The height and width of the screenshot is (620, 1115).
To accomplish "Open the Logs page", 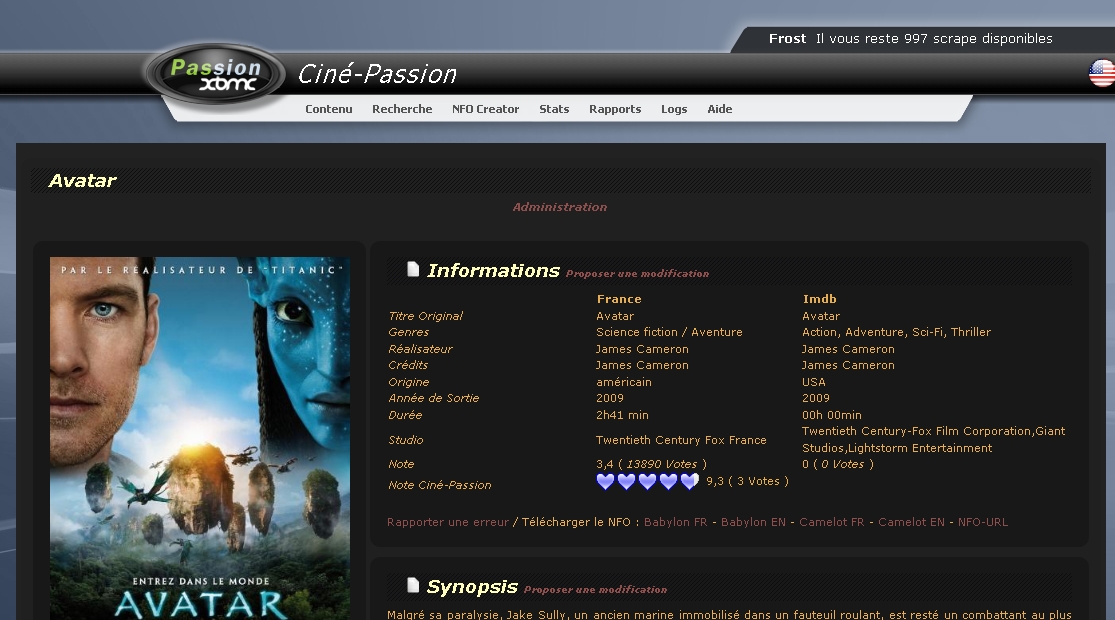I will pos(674,109).
